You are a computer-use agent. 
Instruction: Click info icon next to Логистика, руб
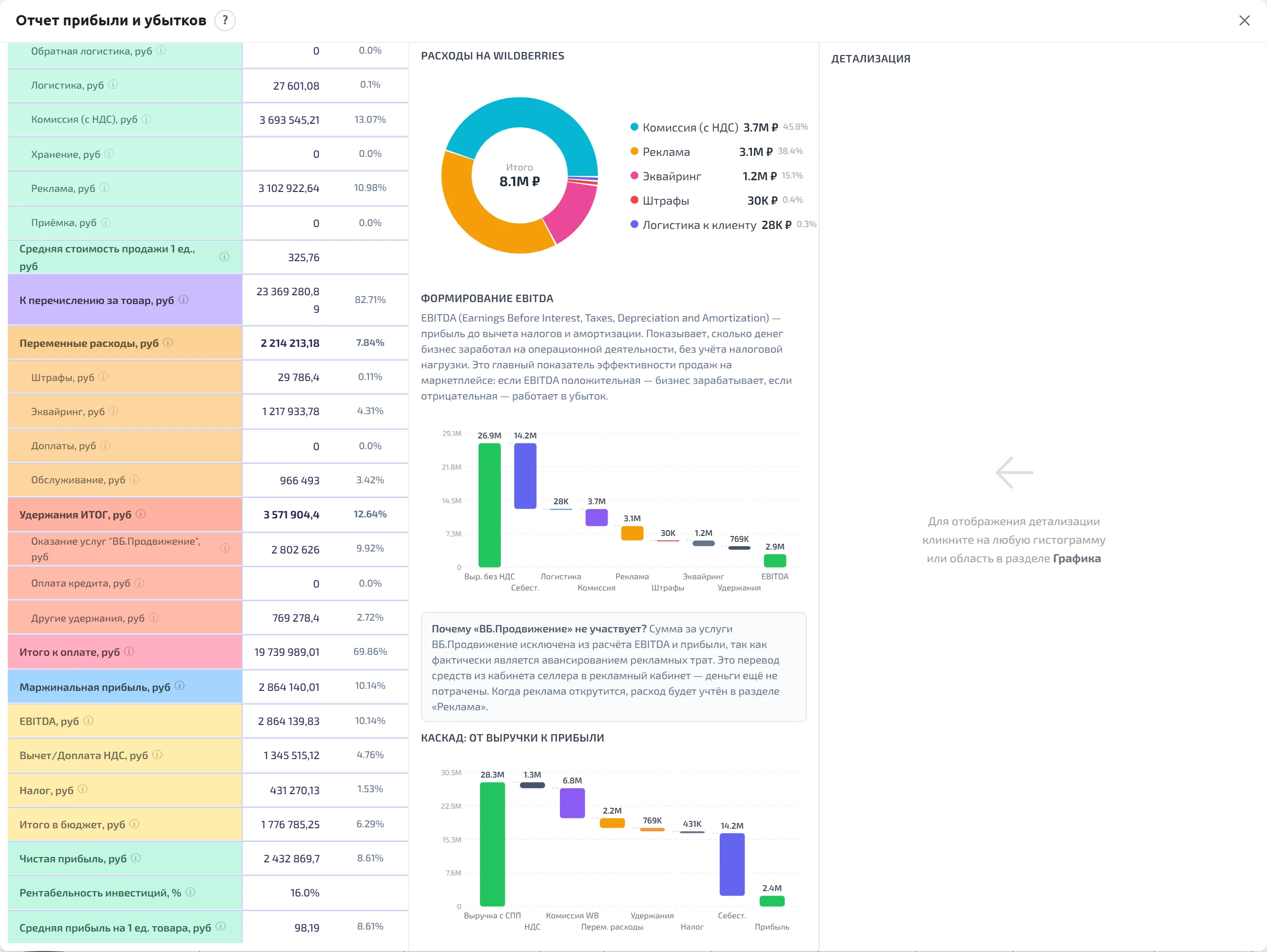pos(114,85)
